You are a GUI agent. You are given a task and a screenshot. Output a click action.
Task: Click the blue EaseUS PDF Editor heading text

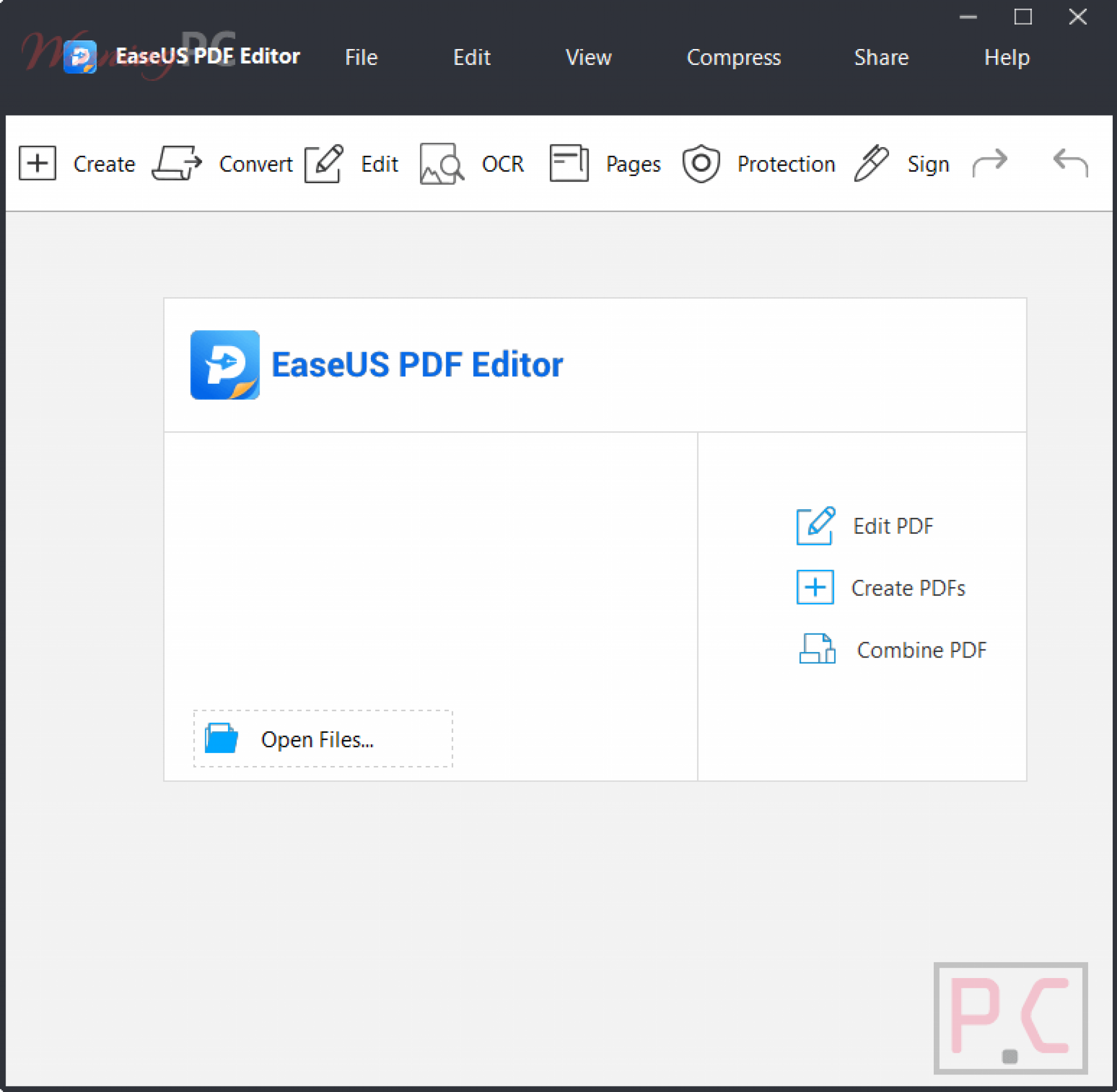coord(417,364)
